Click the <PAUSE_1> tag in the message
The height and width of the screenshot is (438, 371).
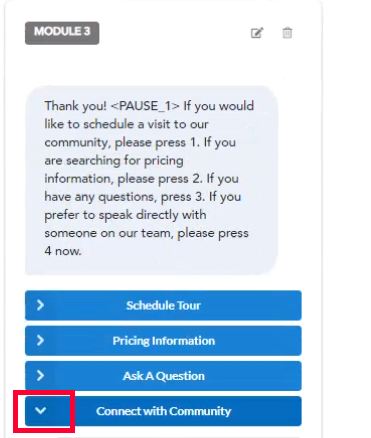(145, 106)
